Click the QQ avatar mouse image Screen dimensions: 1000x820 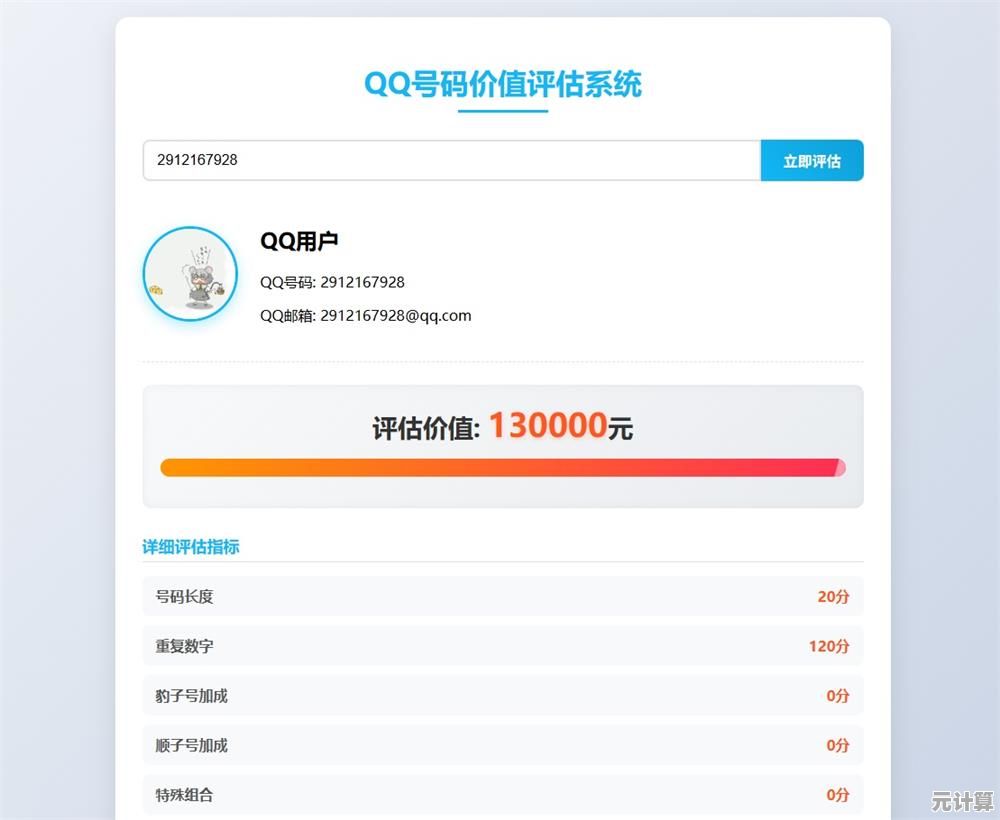190,273
